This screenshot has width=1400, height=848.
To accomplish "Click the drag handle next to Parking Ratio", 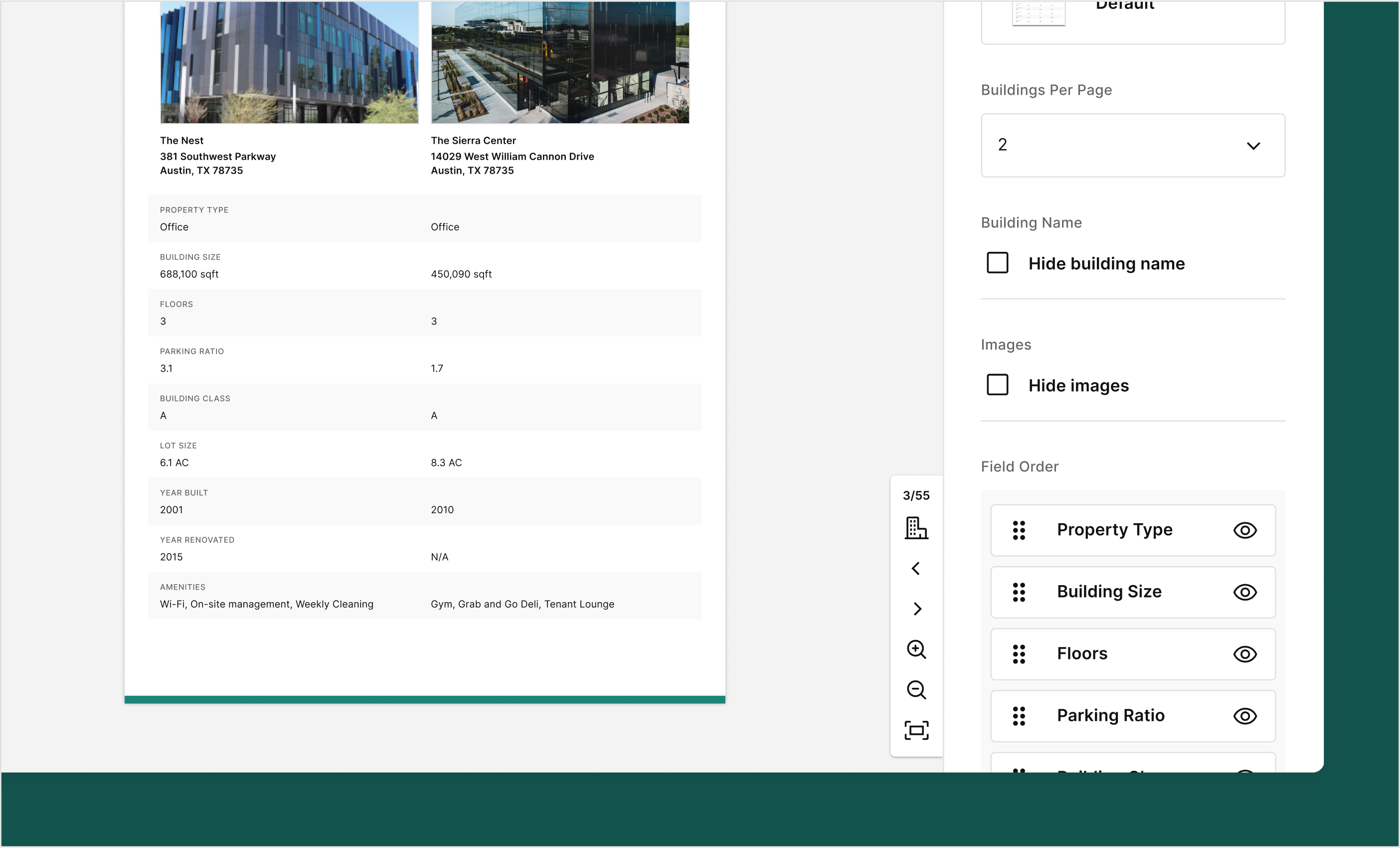I will tap(1019, 716).
